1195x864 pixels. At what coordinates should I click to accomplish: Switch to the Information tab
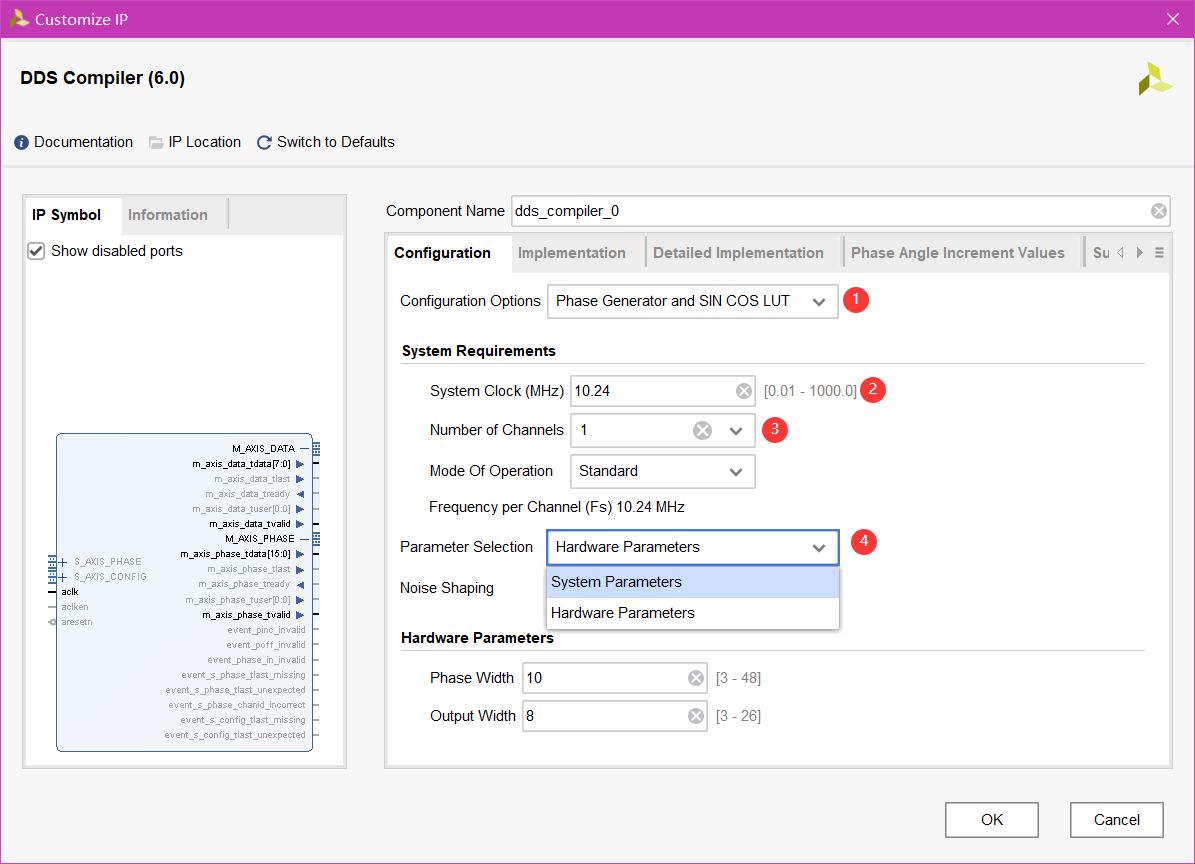168,215
